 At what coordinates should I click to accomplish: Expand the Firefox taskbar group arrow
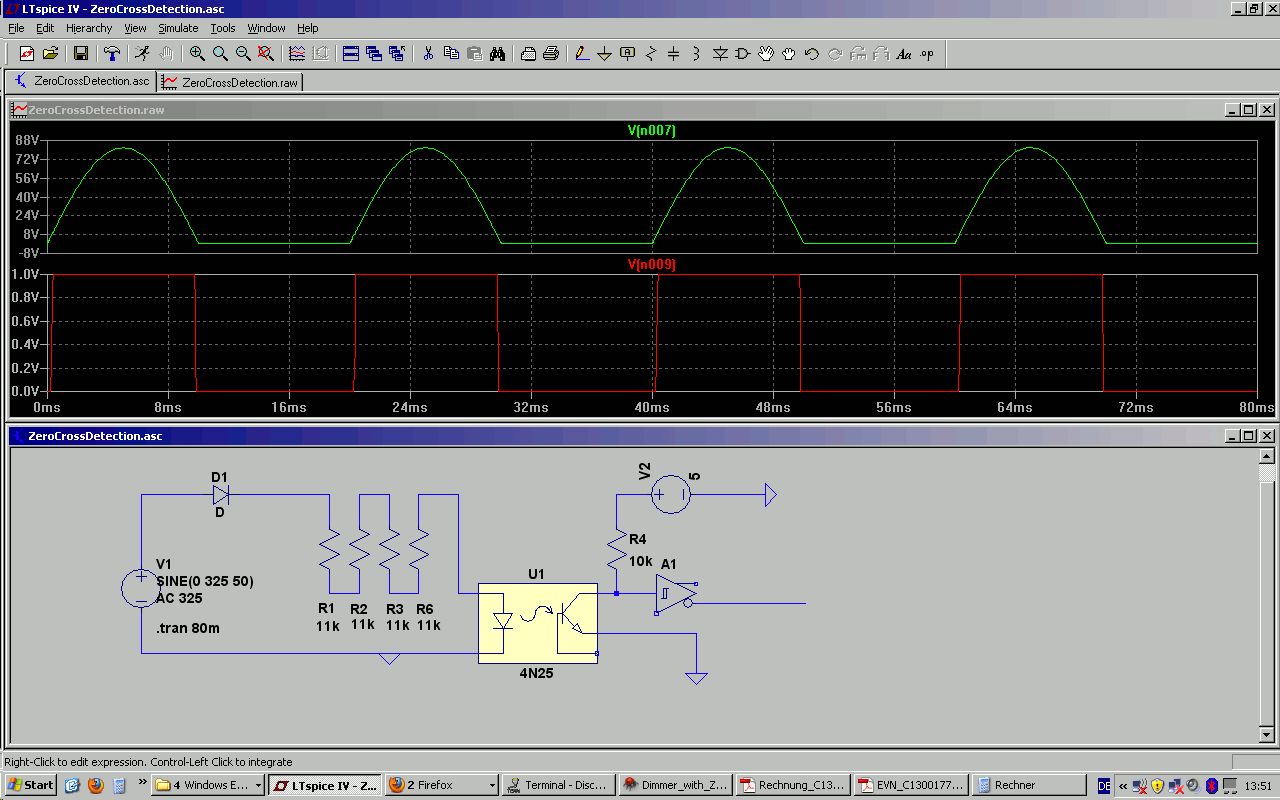tap(490, 786)
